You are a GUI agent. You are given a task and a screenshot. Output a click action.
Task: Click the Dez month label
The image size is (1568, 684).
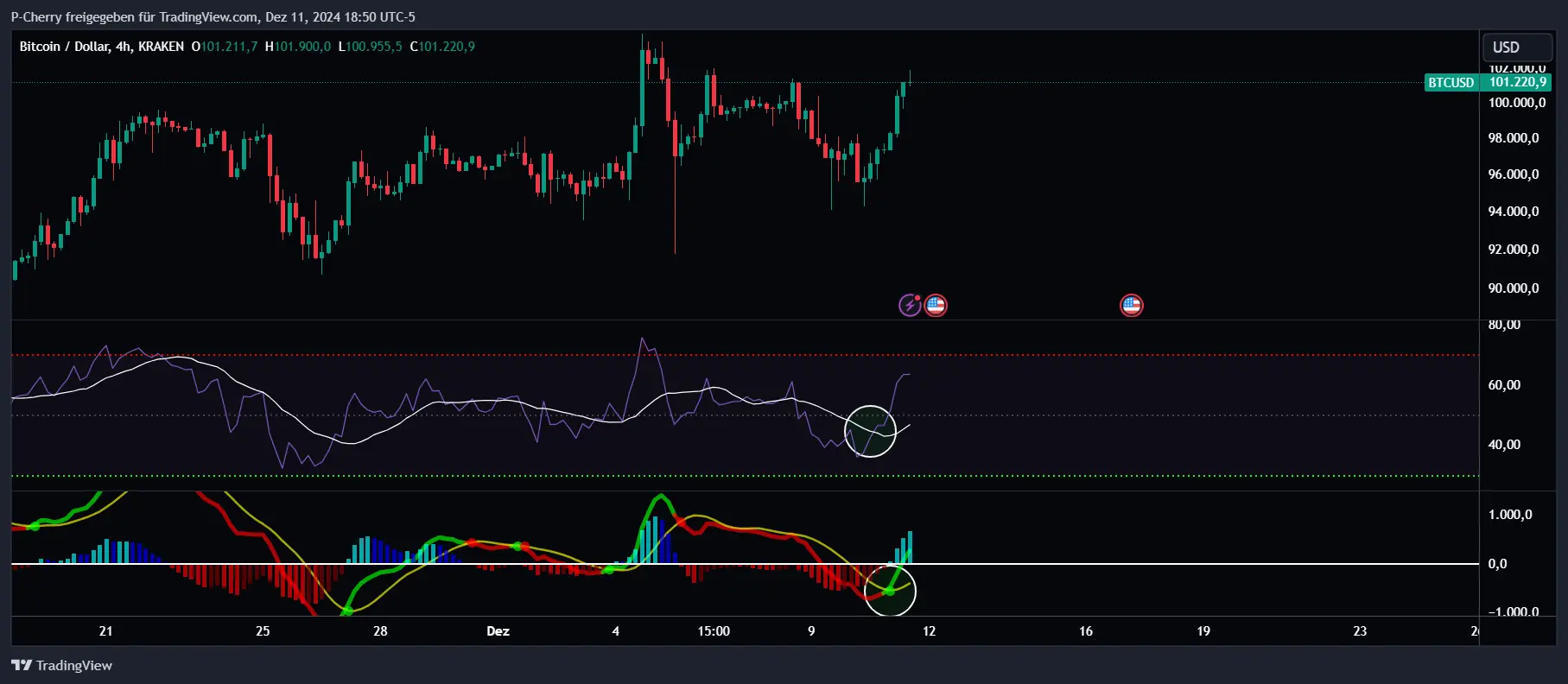[x=498, y=631]
